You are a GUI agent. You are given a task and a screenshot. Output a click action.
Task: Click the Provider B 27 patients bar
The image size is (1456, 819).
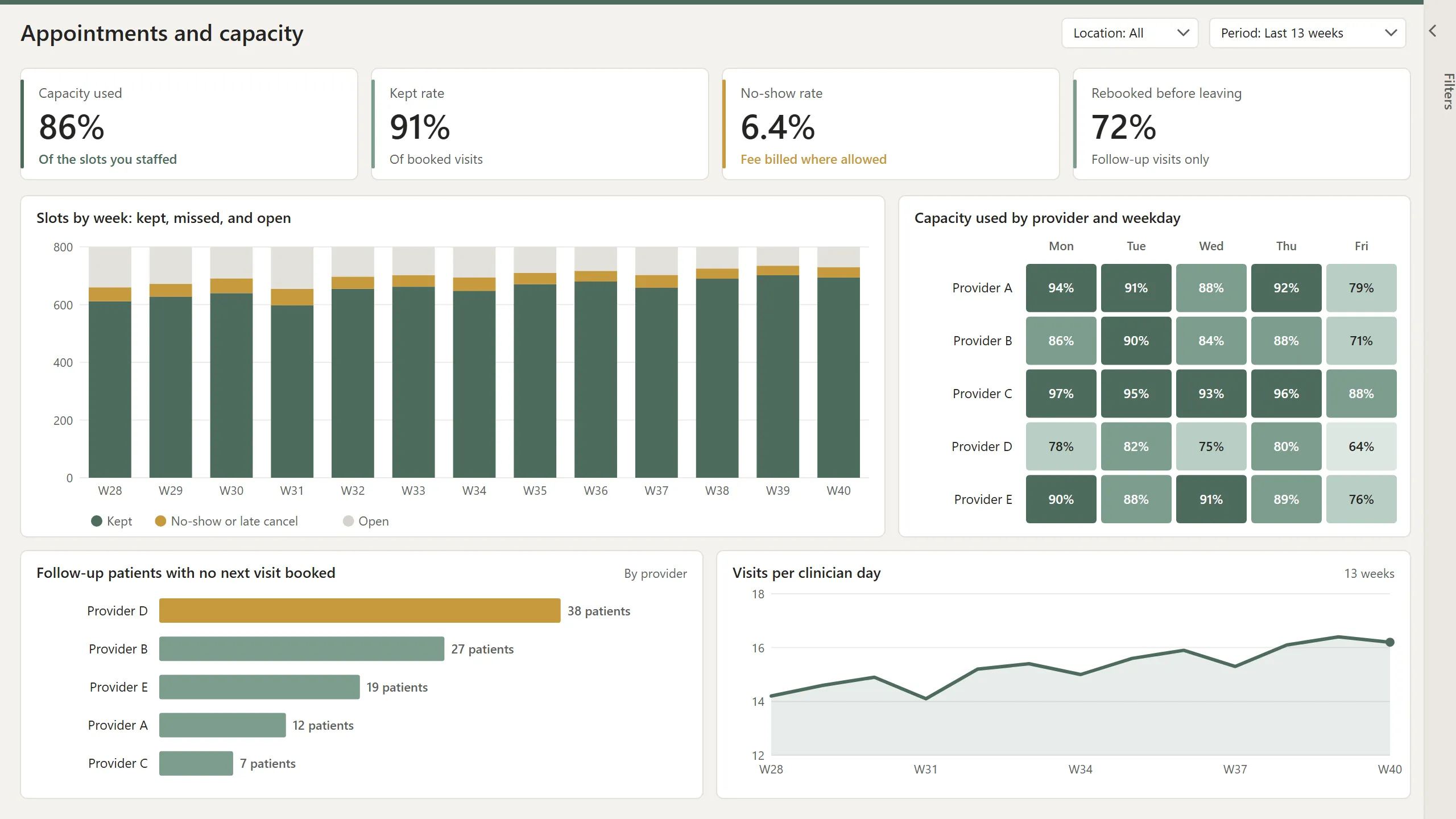pyautogui.click(x=301, y=649)
